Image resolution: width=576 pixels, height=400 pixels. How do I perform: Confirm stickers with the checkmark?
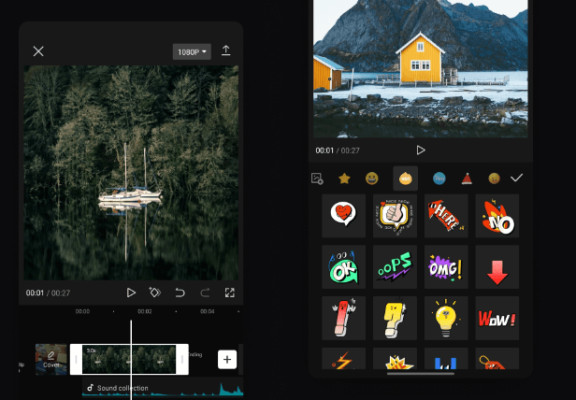(516, 178)
